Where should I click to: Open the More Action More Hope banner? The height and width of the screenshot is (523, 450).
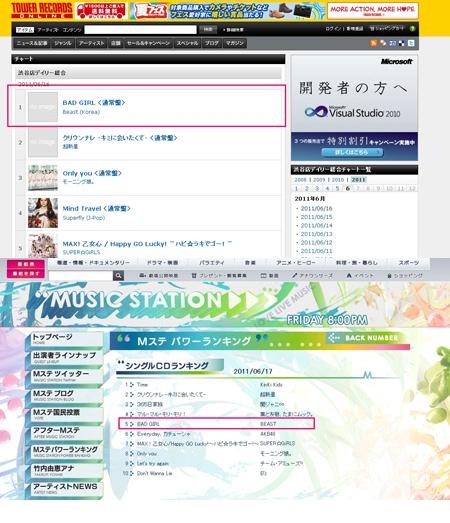coord(373,10)
